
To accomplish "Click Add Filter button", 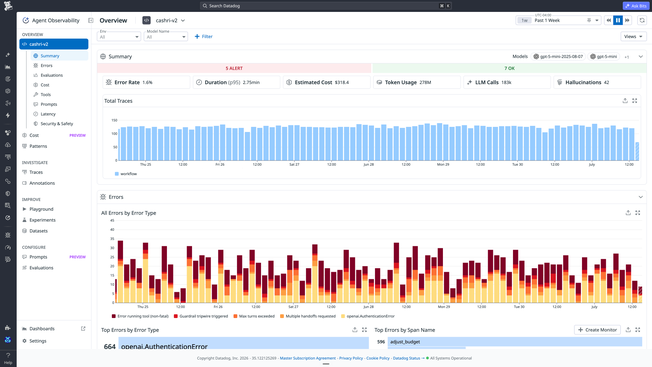I will 204,37.
